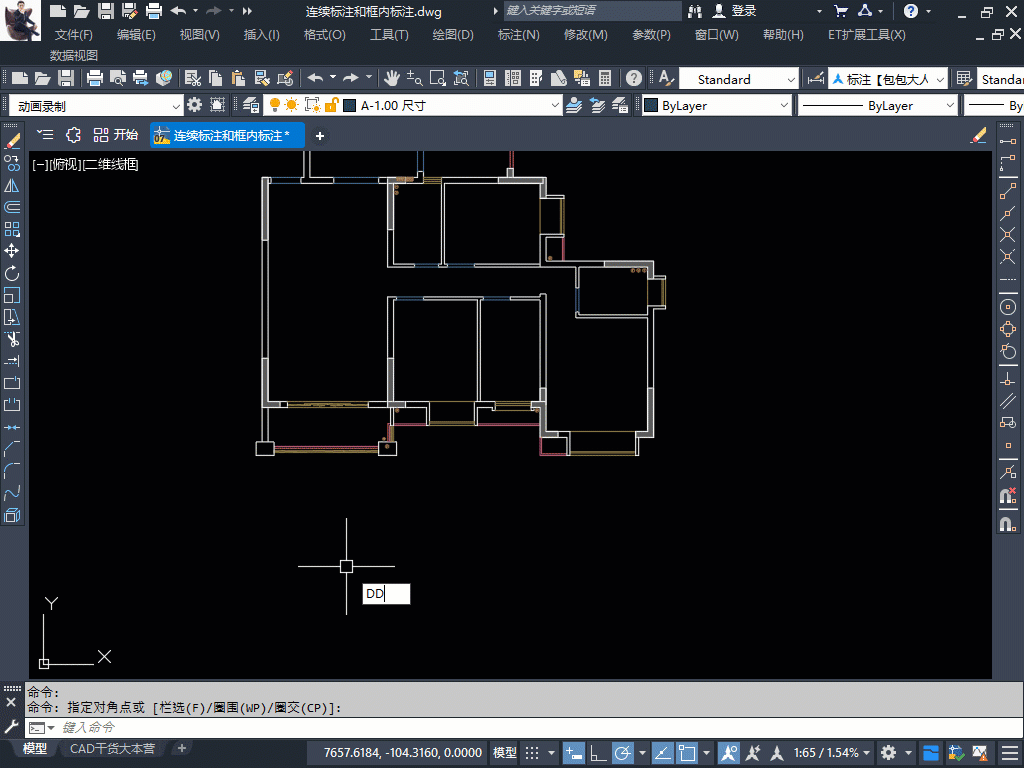
Task: Click the layer color swatch beside A-1.00 尺寸
Action: (x=349, y=105)
